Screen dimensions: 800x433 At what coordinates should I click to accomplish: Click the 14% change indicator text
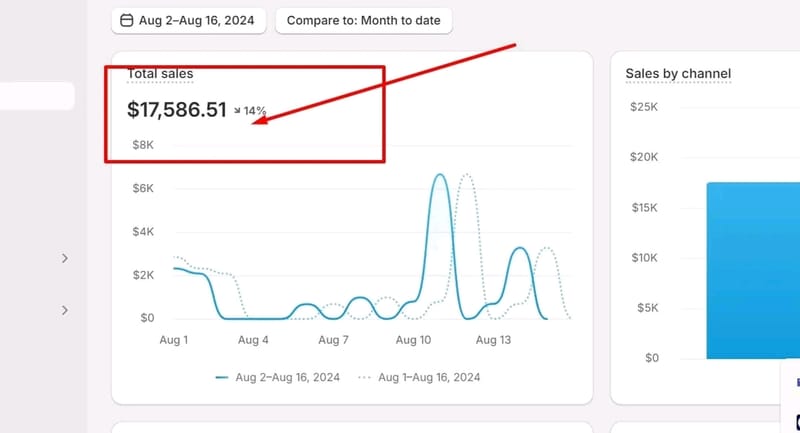point(255,110)
